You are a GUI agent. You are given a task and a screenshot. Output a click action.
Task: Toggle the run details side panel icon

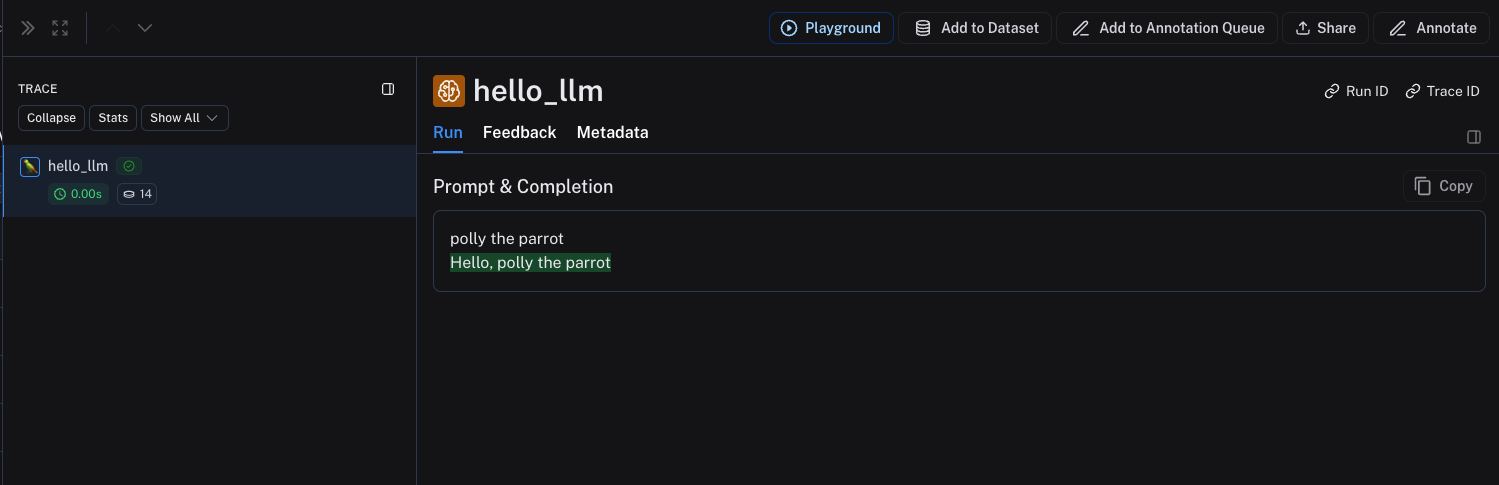point(1473,137)
